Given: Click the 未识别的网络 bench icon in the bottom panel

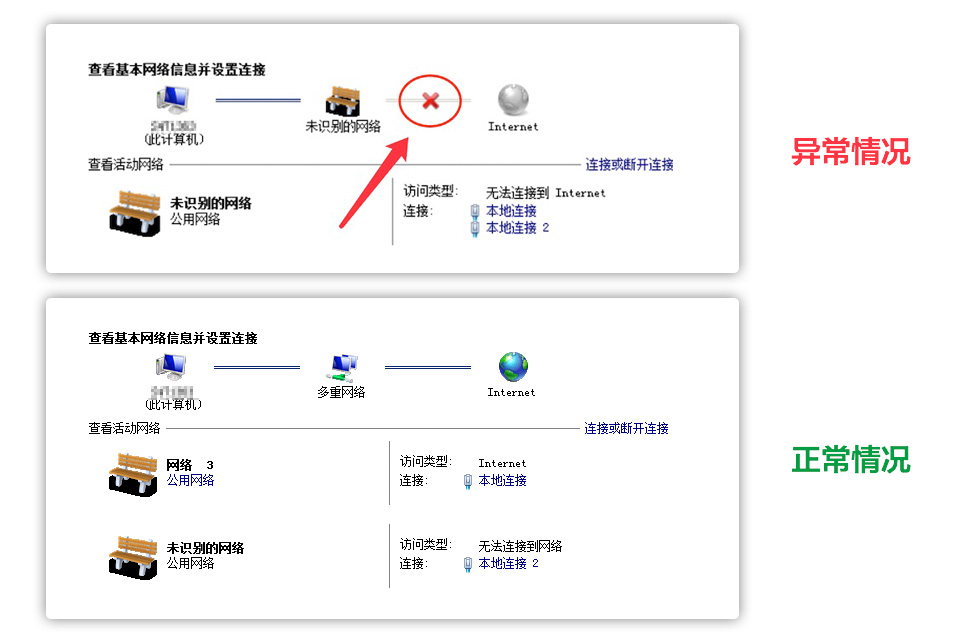Looking at the screenshot, I should pos(131,553).
